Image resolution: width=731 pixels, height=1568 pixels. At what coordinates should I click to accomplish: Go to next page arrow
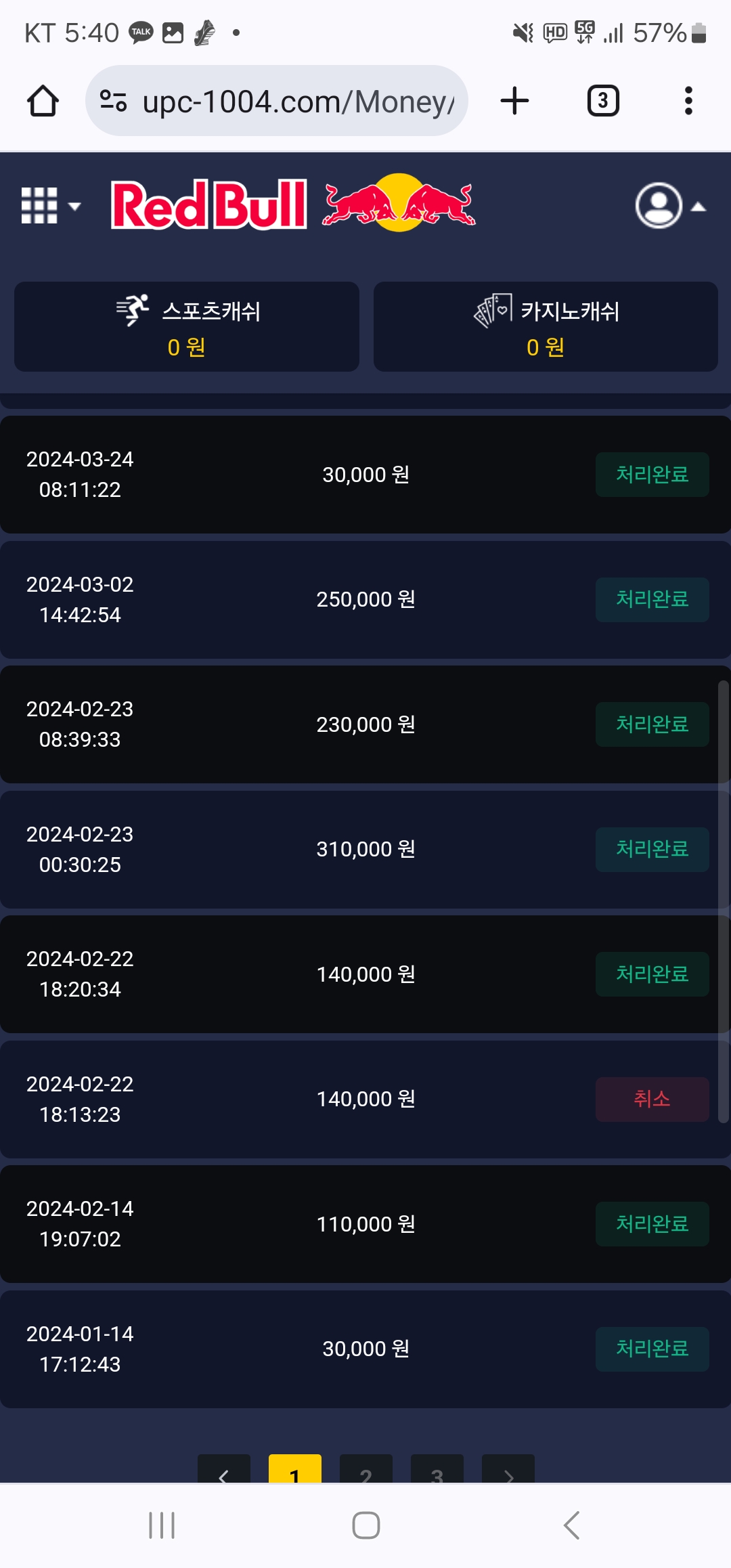pyautogui.click(x=508, y=1471)
